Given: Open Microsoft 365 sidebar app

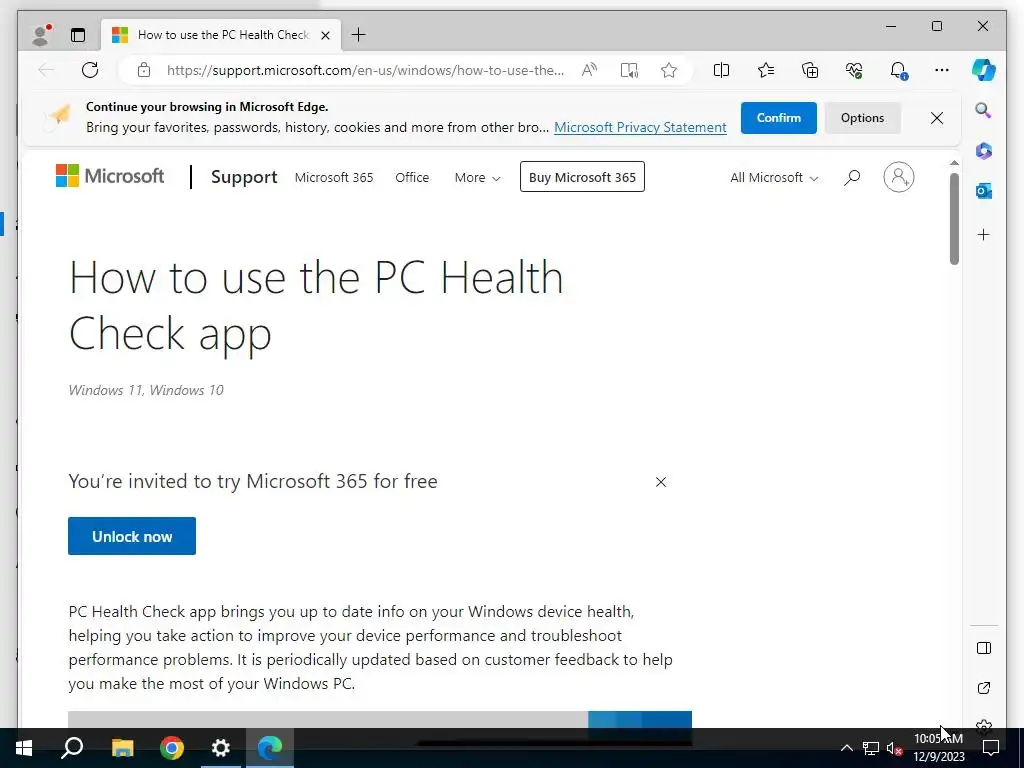Looking at the screenshot, I should 984,151.
